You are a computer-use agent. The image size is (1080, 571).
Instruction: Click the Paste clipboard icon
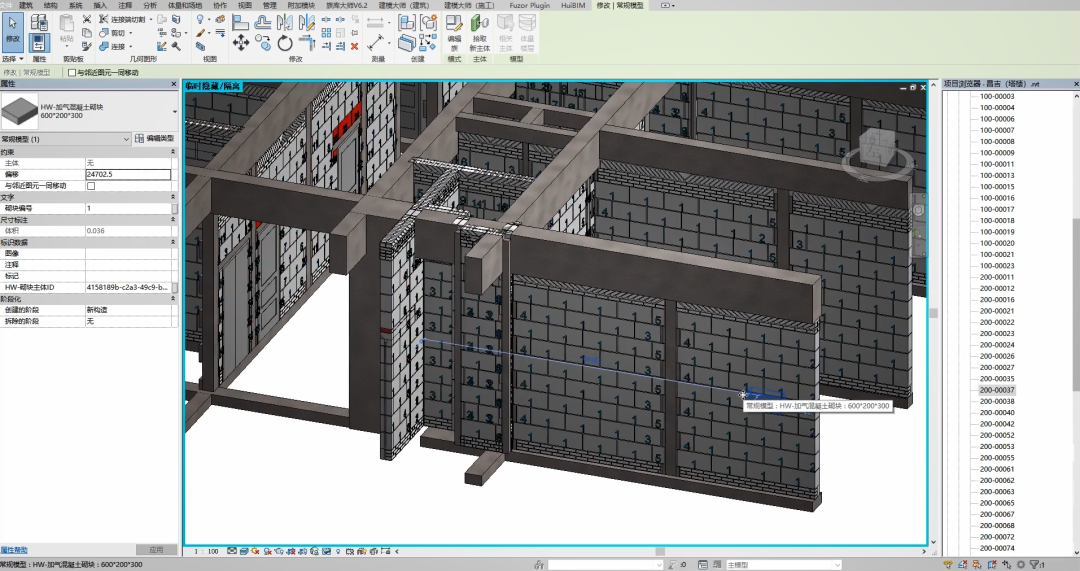[66, 27]
